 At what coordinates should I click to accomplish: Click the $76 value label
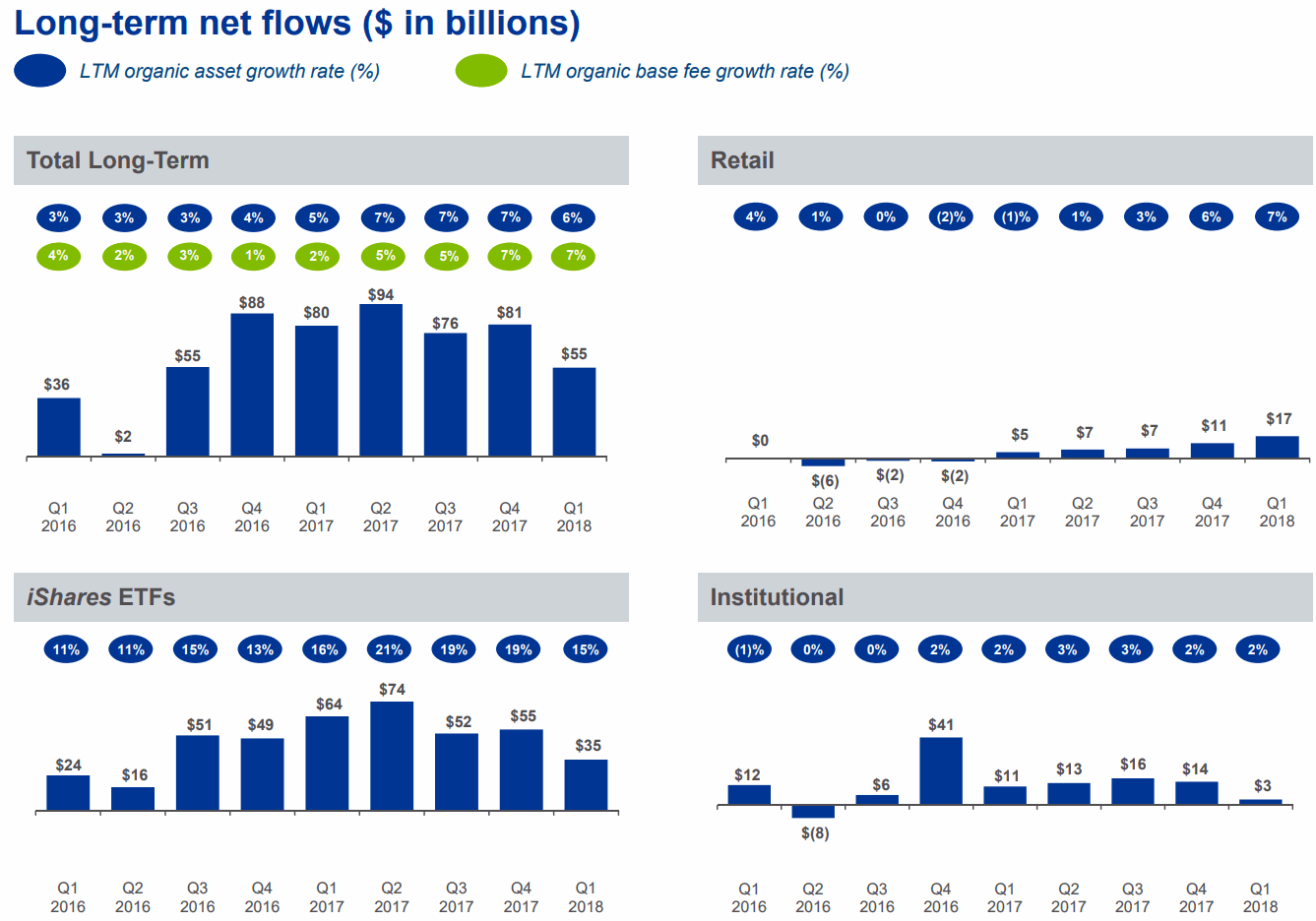click(445, 324)
